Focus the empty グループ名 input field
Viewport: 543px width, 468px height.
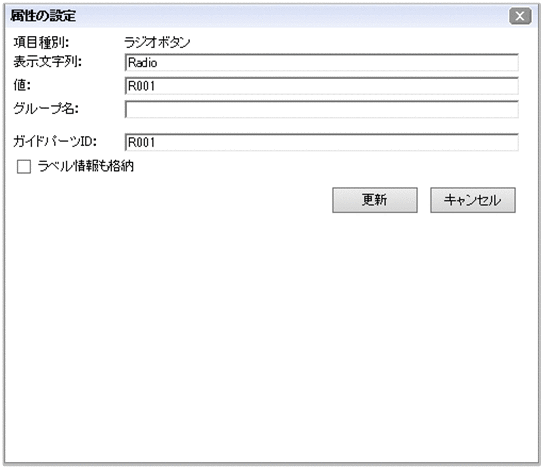tap(321, 109)
